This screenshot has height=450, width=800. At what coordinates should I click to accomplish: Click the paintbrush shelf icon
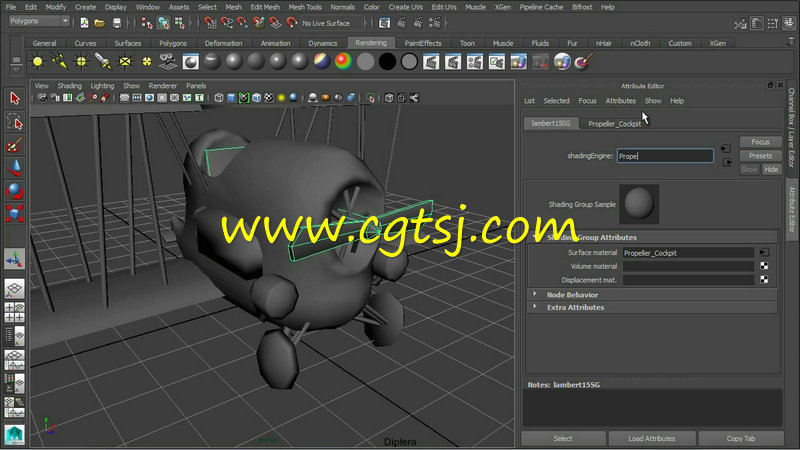click(584, 62)
